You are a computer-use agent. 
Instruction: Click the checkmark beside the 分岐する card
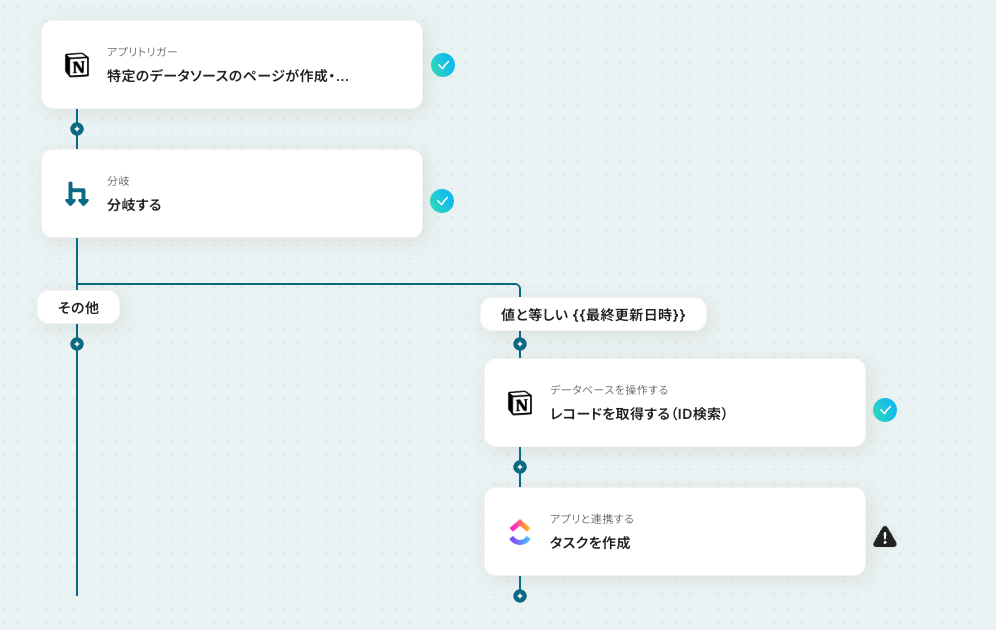pos(442,201)
